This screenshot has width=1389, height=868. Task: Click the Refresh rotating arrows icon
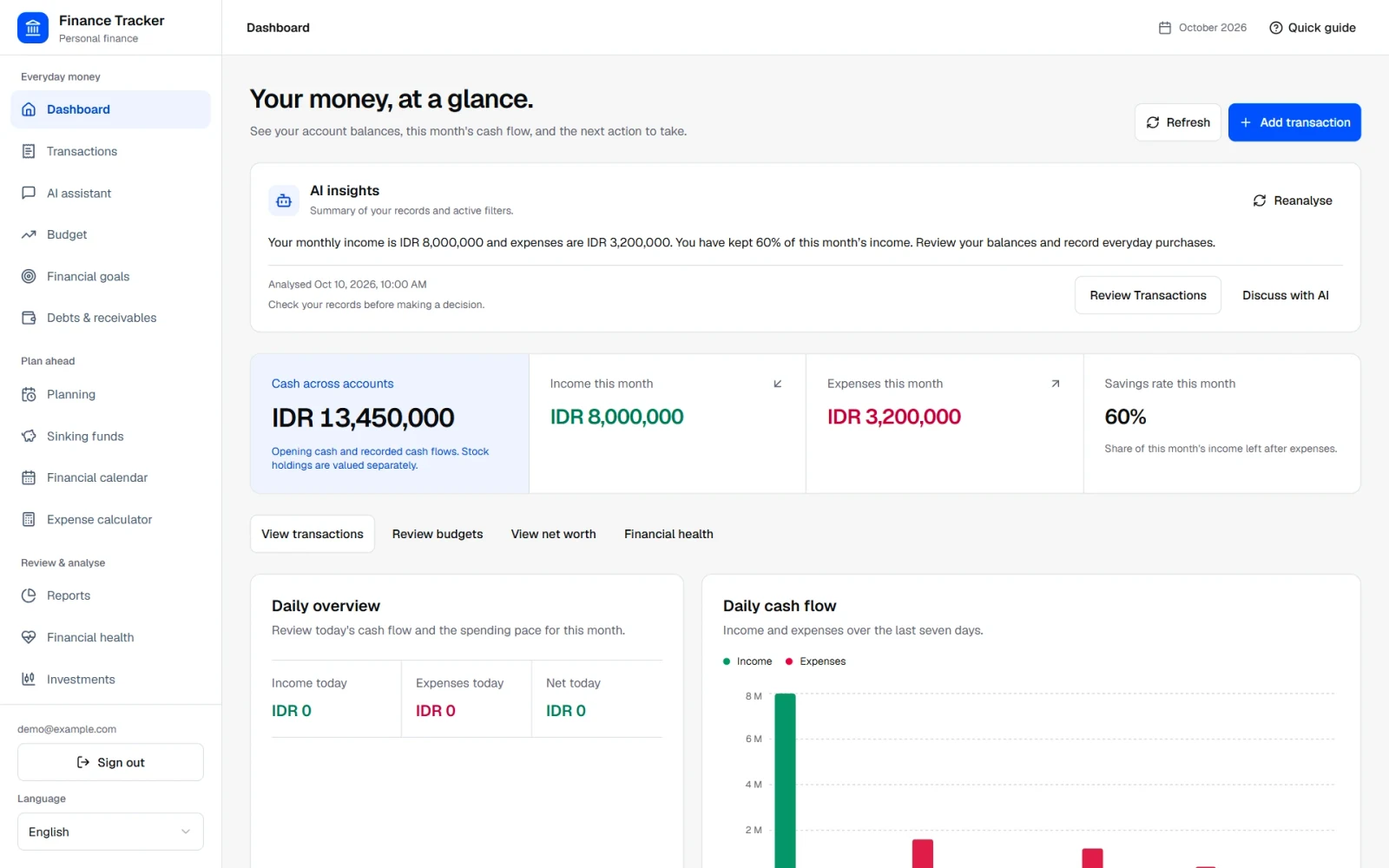pos(1153,122)
